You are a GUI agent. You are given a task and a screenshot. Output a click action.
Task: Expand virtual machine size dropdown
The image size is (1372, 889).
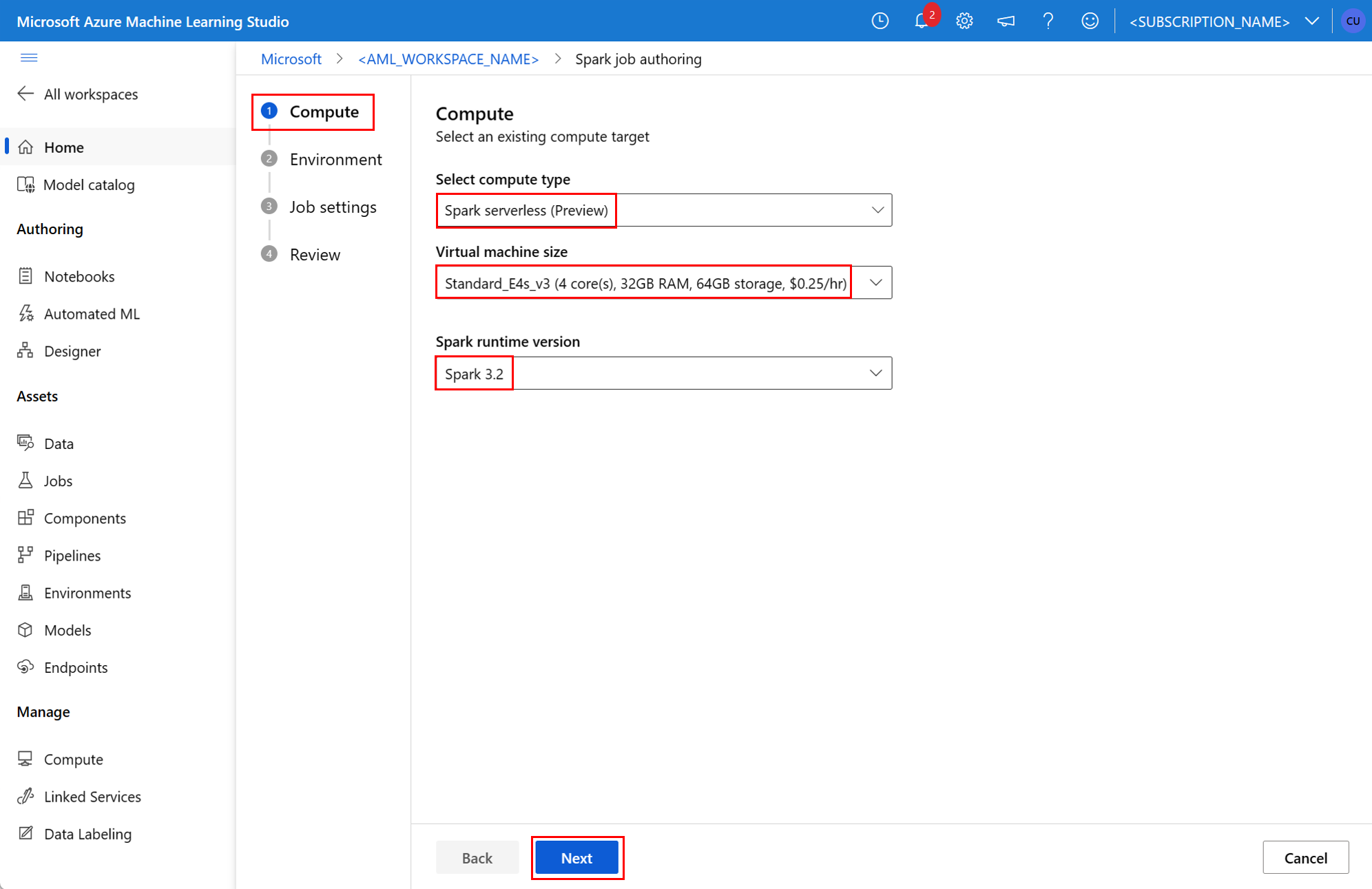(x=875, y=283)
